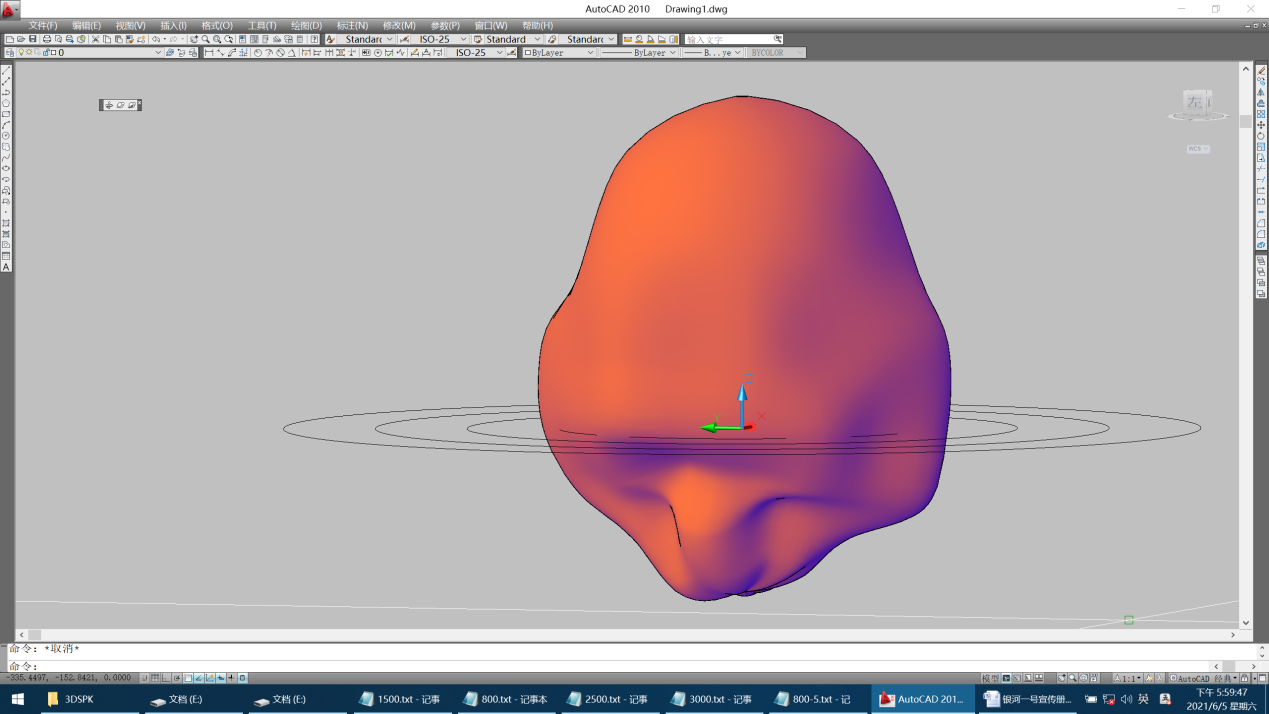Screen dimensions: 1269x714
Task: Click the AutoCAD application logo button
Action: pyautogui.click(x=9, y=9)
